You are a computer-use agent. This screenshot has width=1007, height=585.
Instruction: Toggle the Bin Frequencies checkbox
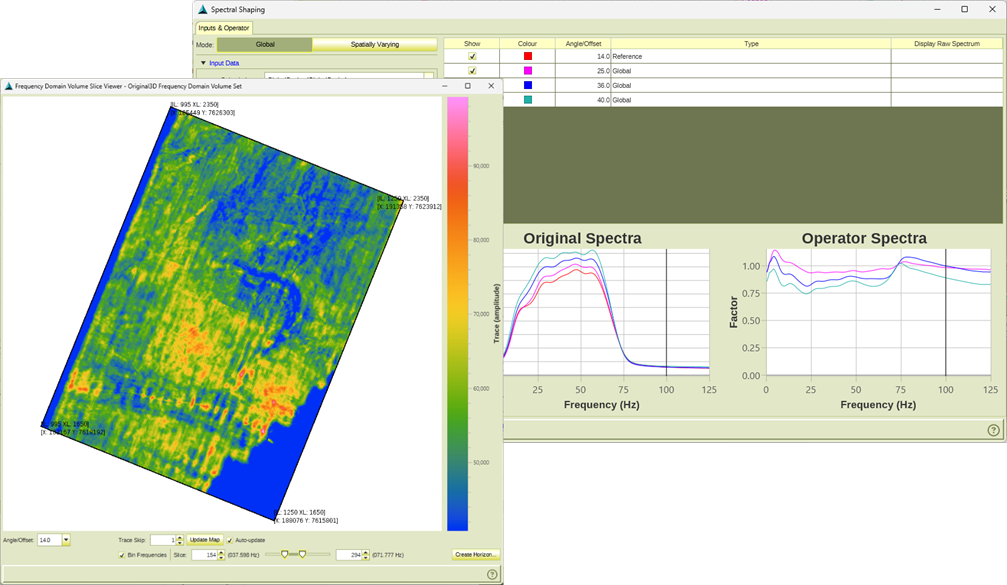click(x=122, y=555)
